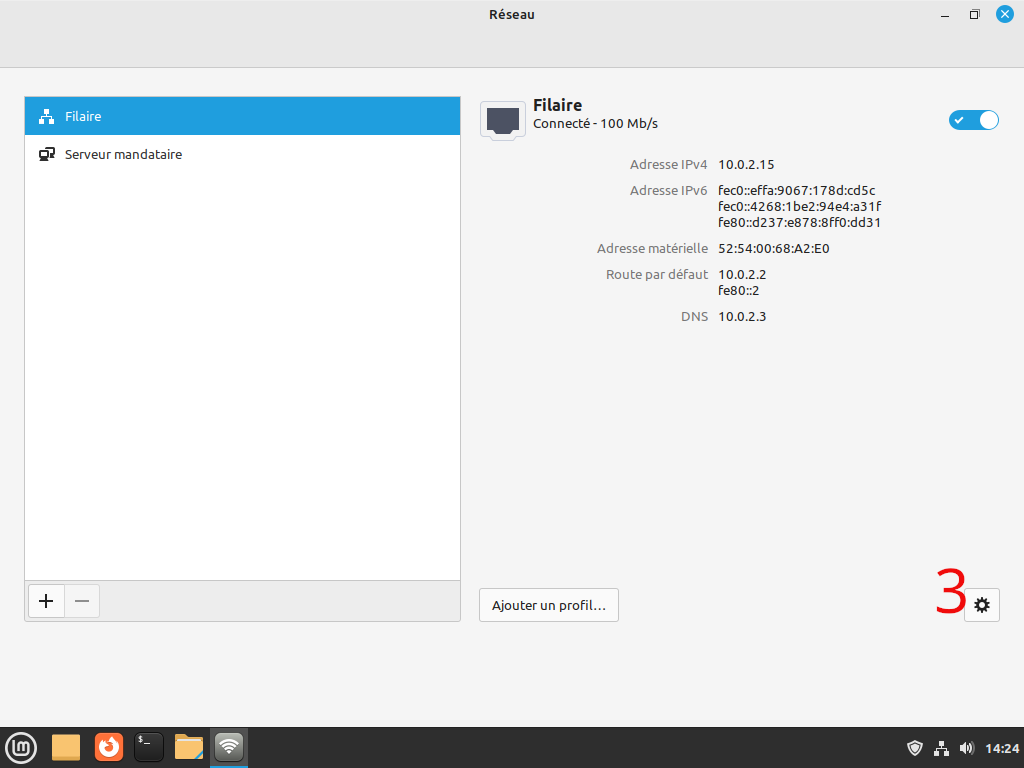Click the IPv4 address 10.0.2.15
1024x768 pixels.
coord(746,164)
